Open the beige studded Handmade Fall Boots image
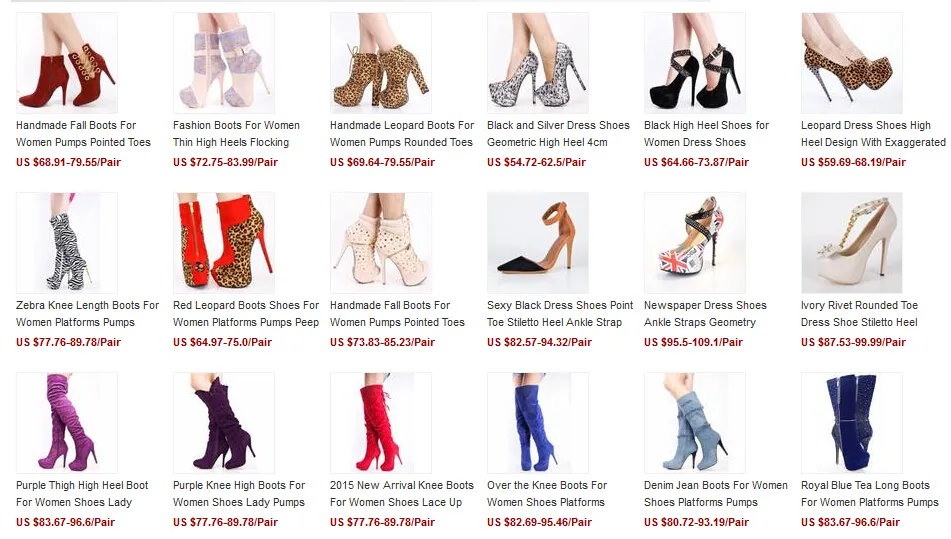The height and width of the screenshot is (539, 951). point(381,243)
